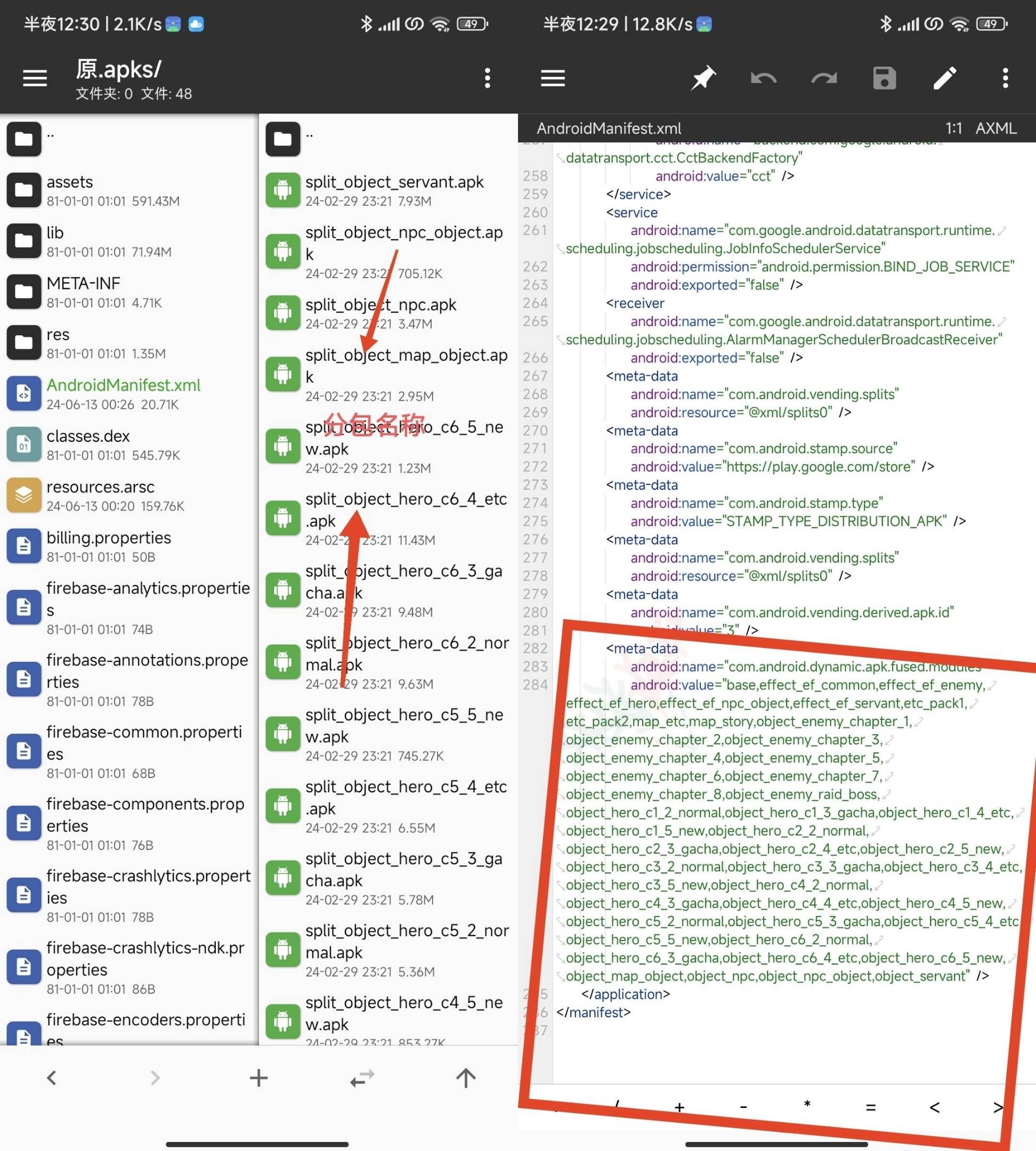The image size is (1036, 1151).
Task: Open the assets folder
Action: (x=129, y=190)
